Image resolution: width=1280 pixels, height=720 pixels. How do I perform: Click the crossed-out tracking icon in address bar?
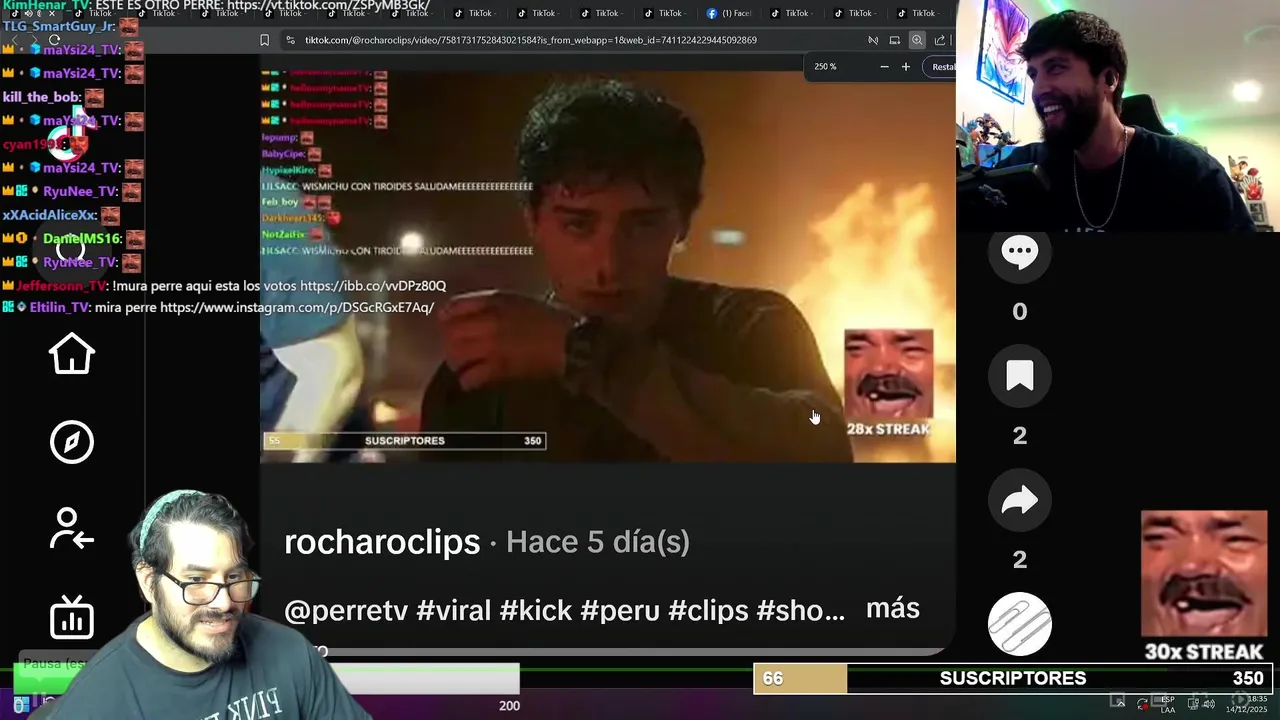(873, 40)
